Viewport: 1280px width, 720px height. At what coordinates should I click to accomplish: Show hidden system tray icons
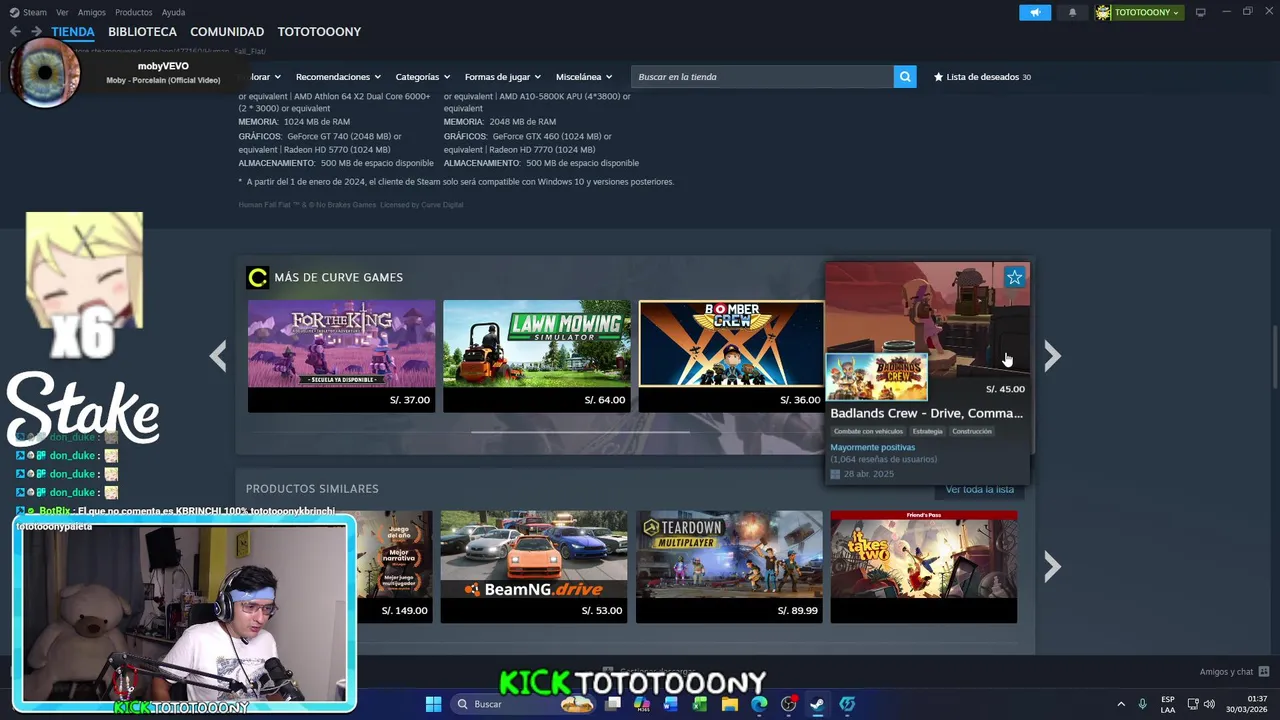1120,704
